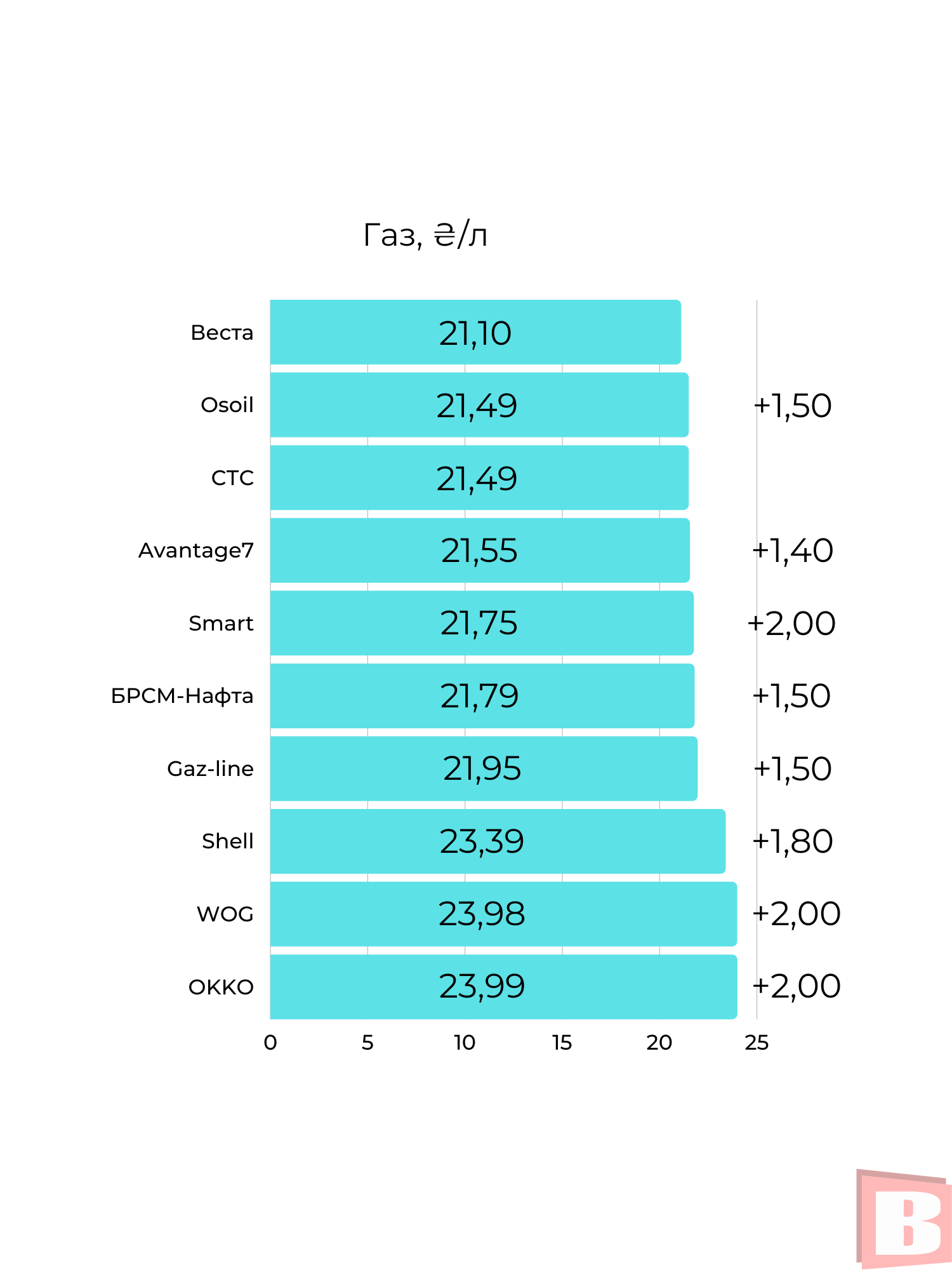
Task: Click the +2,00 change next to Smart
Action: [x=791, y=623]
